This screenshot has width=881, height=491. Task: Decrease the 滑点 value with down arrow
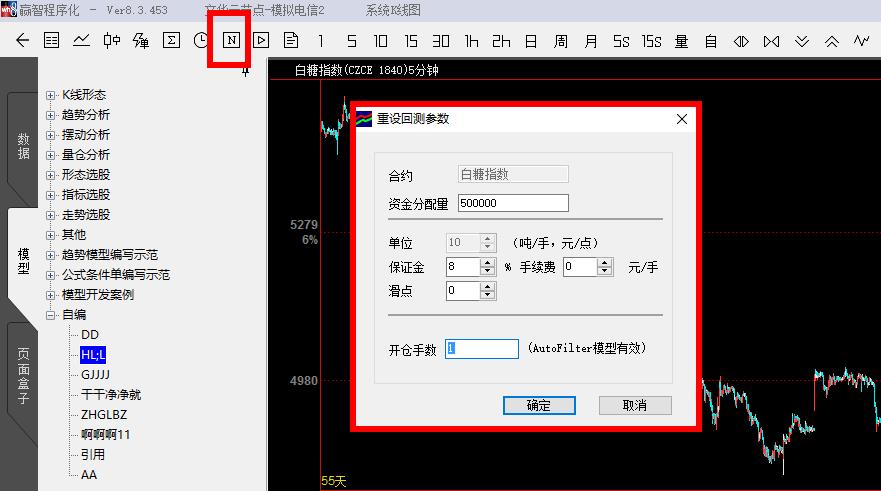coord(488,296)
